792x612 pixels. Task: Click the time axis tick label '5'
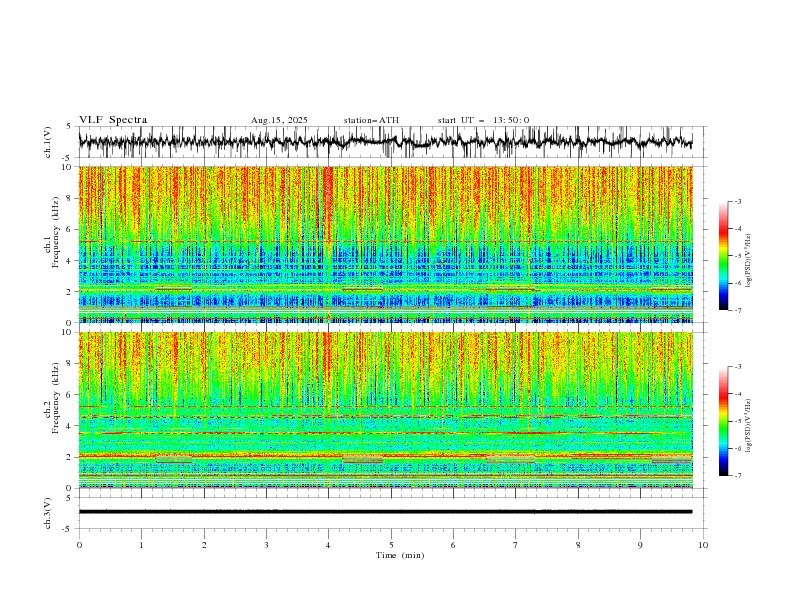coord(391,545)
